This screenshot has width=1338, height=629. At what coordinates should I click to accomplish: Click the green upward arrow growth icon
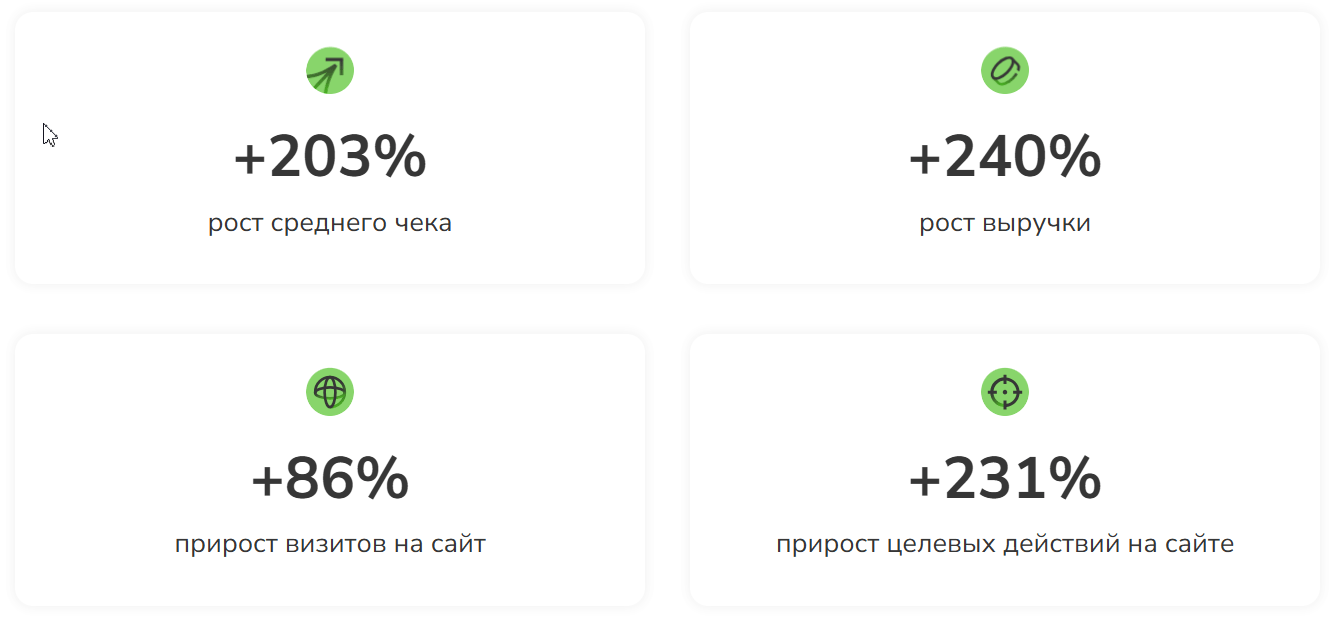(x=330, y=71)
